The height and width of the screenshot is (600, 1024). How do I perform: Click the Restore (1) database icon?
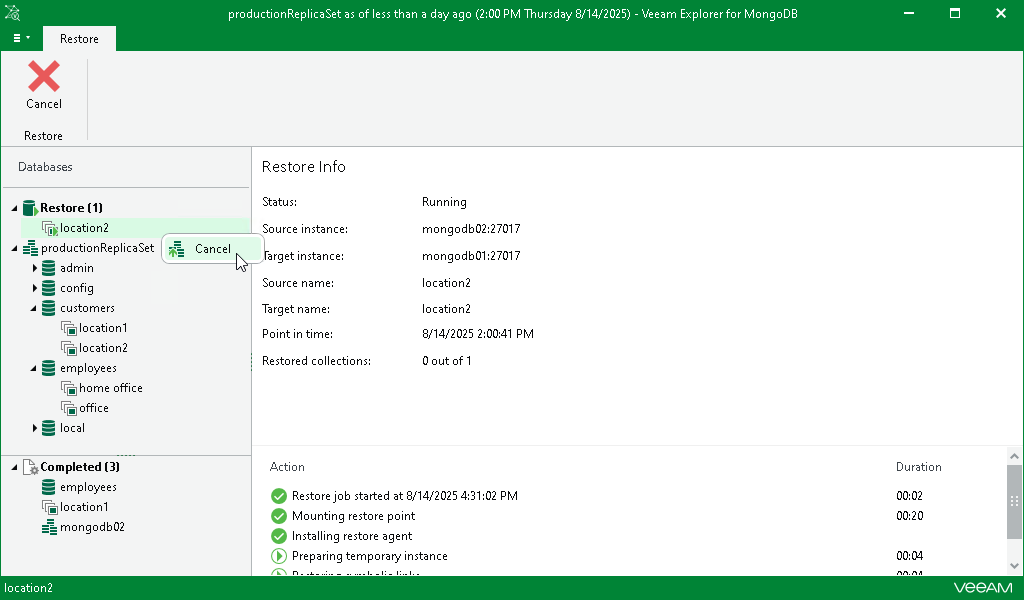tap(30, 208)
